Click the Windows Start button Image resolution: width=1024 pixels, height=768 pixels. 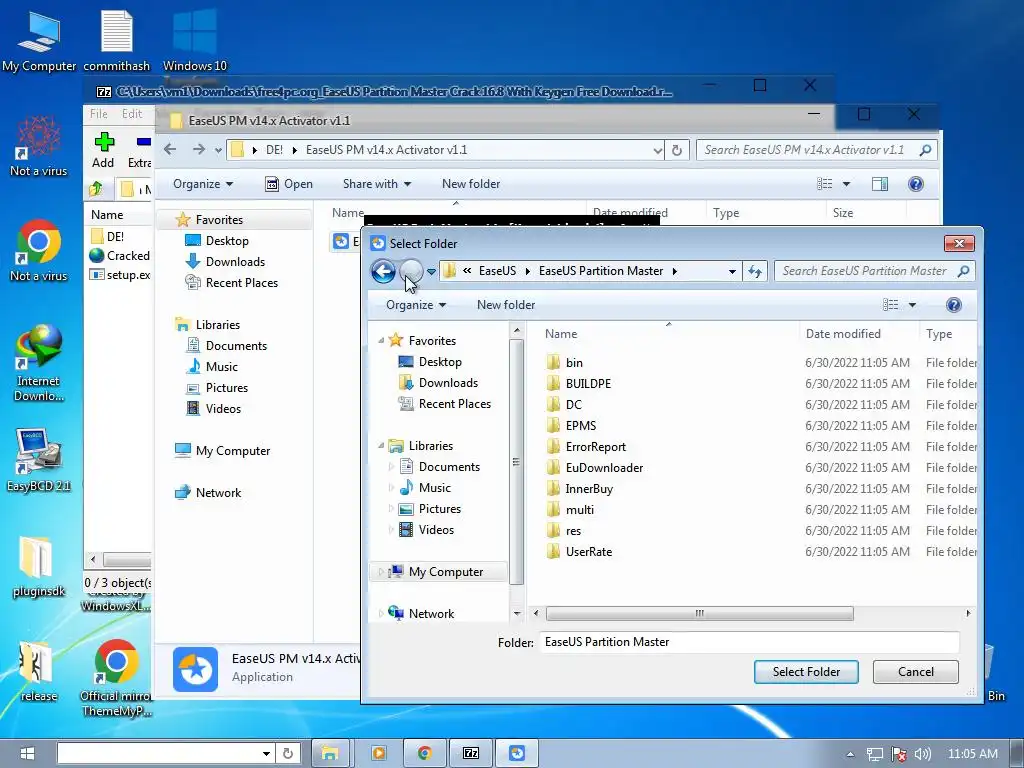coord(26,754)
